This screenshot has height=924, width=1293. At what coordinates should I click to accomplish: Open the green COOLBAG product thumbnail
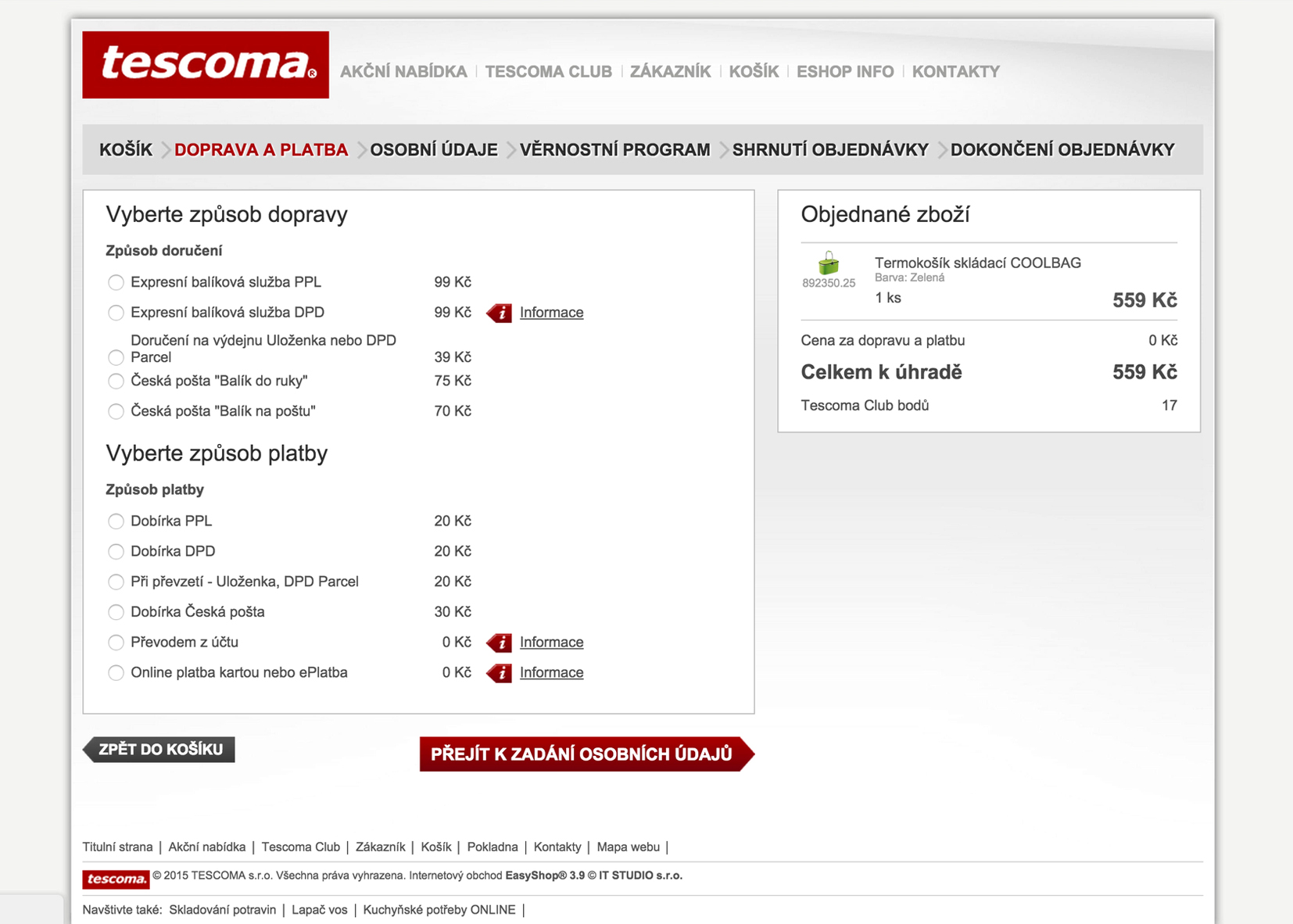[x=829, y=263]
